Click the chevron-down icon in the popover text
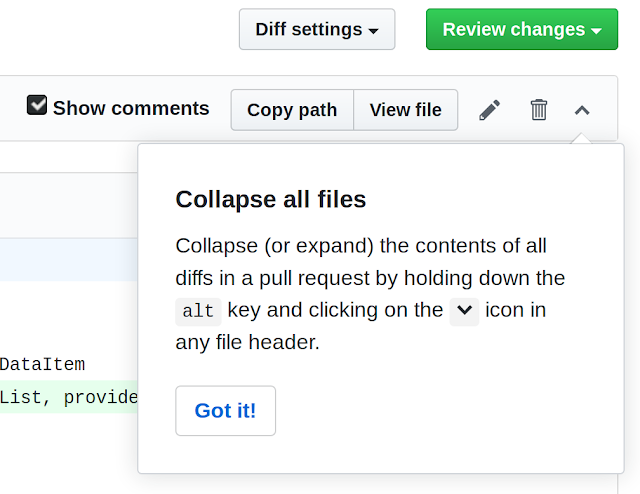 pos(464,312)
